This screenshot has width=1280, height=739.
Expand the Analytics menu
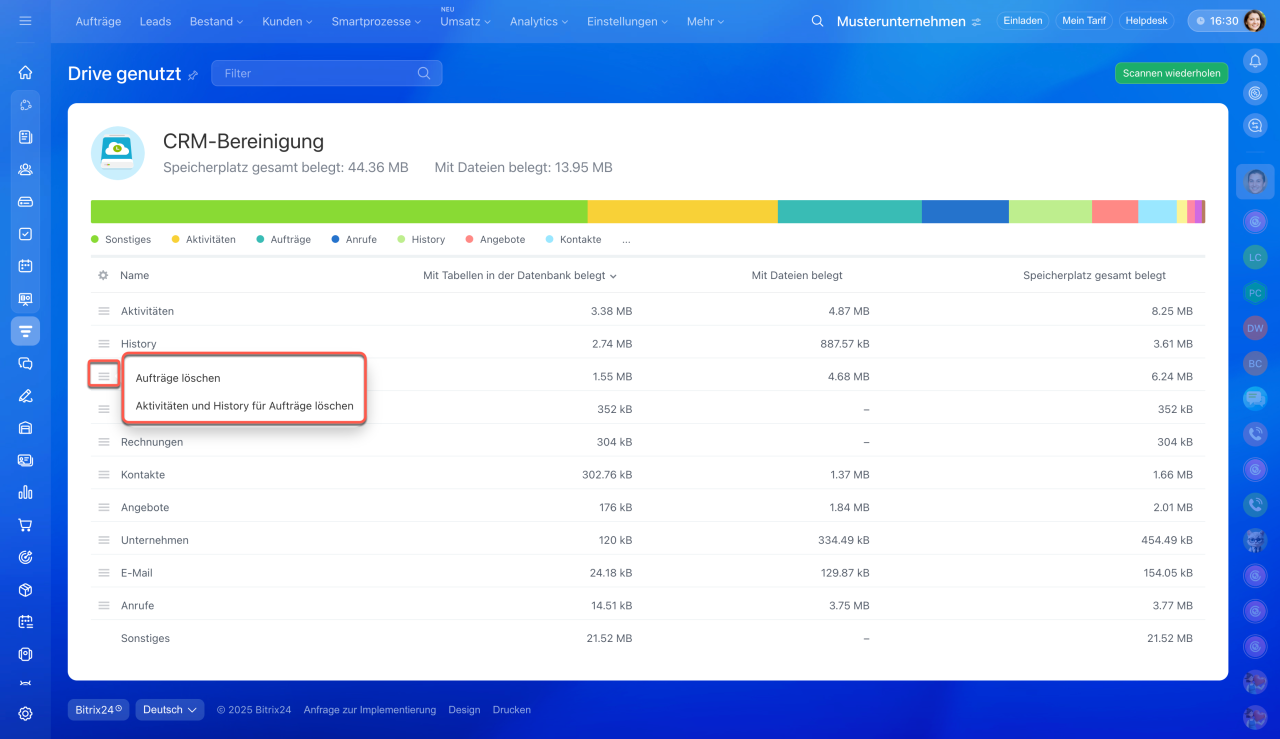tap(538, 21)
